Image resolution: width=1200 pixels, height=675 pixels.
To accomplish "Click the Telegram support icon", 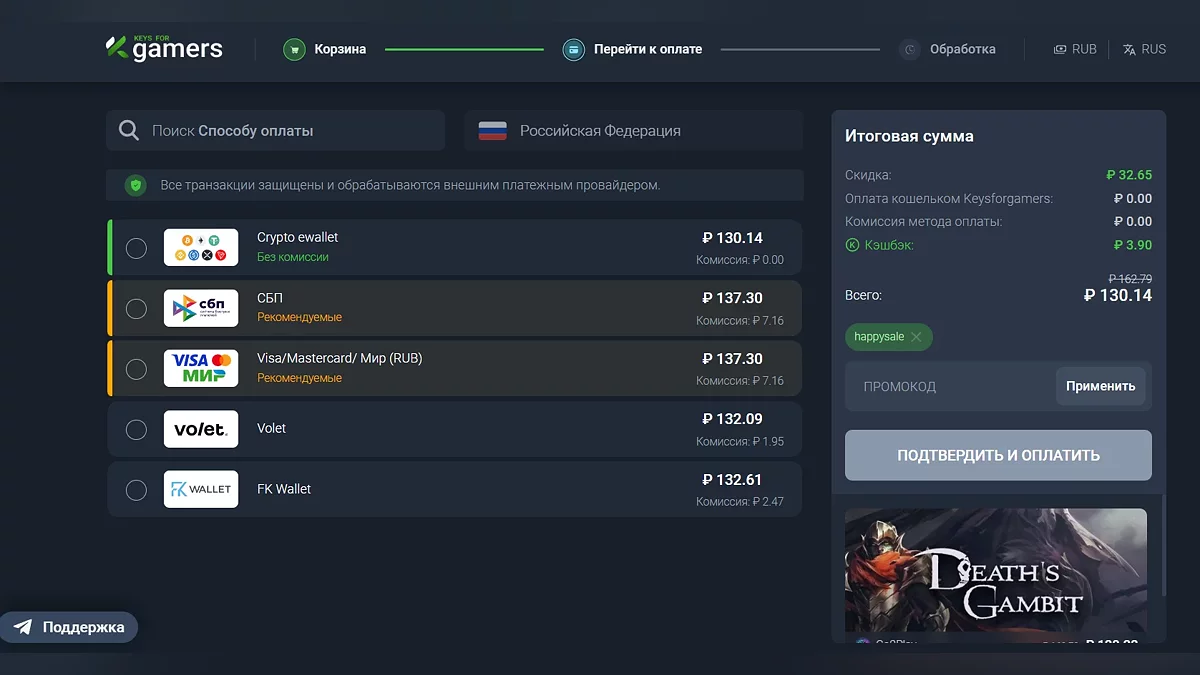I will pyautogui.click(x=23, y=628).
